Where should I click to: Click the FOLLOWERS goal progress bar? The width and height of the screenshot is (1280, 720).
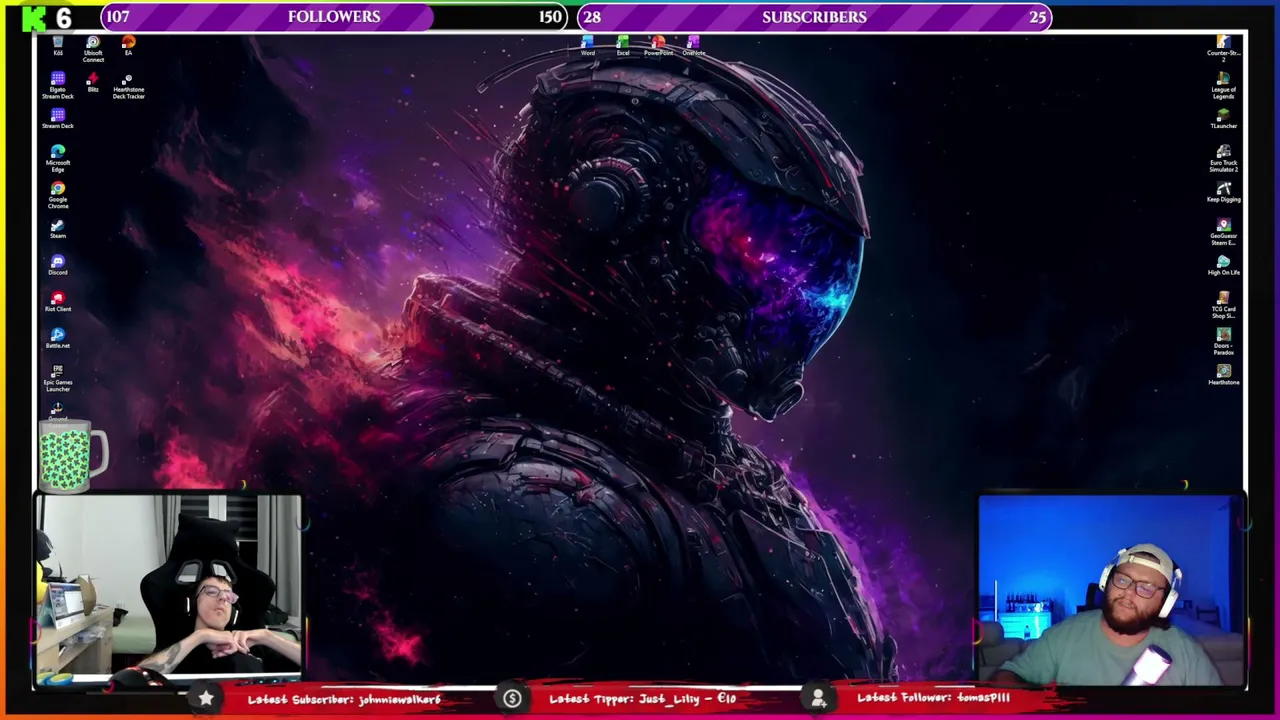point(334,17)
